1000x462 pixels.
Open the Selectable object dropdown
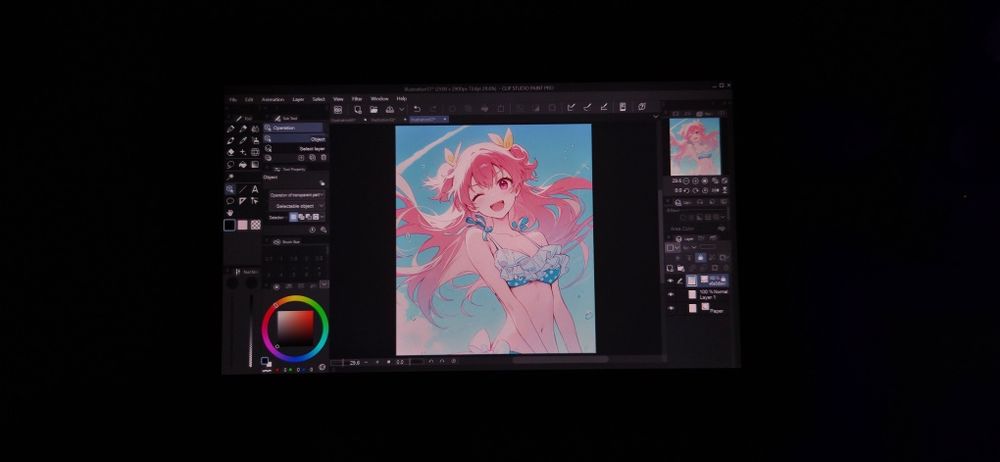[297, 206]
